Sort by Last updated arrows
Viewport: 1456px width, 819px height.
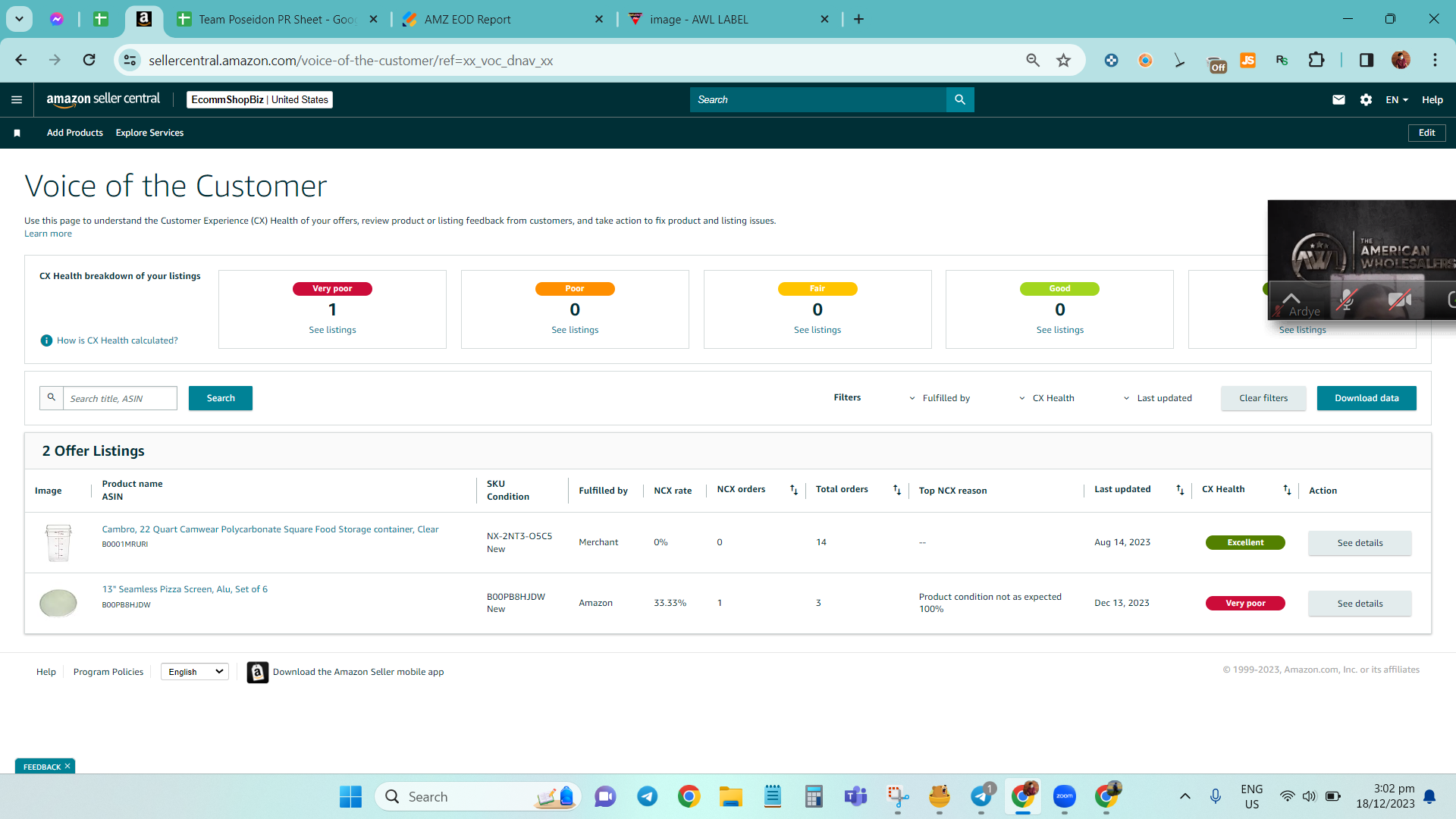[x=1180, y=490]
